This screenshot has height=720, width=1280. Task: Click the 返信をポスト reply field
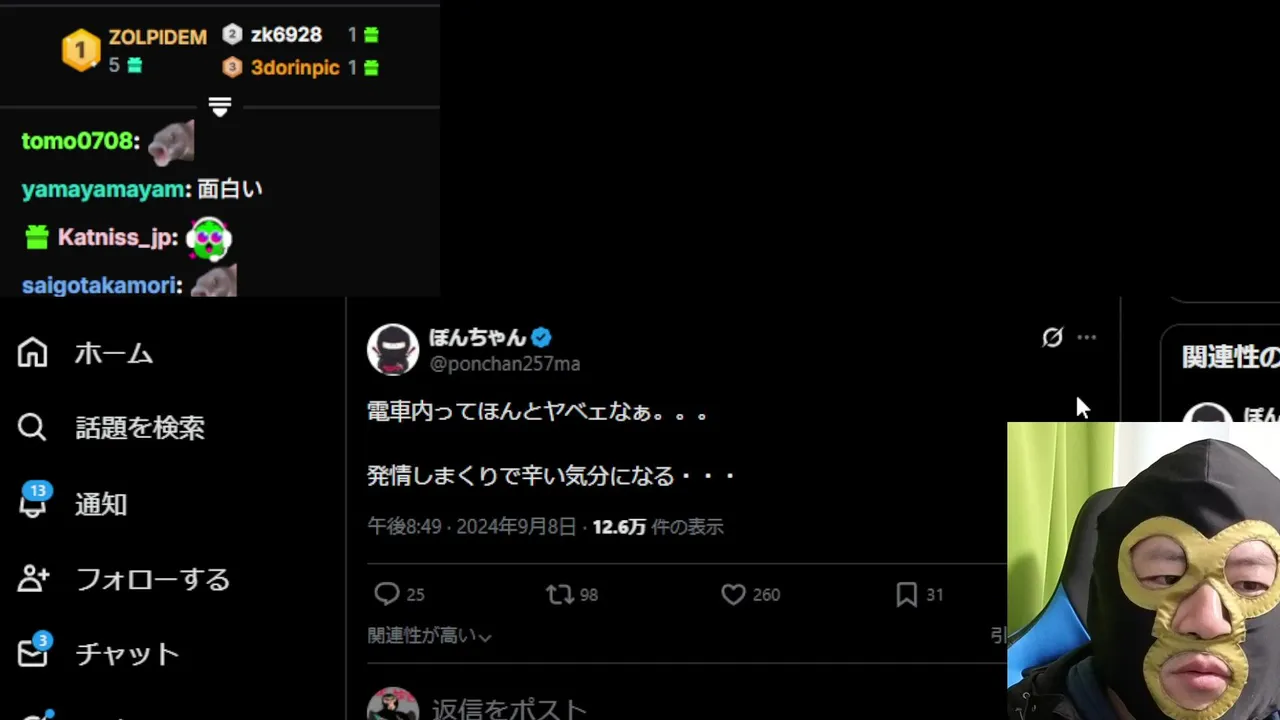point(509,708)
